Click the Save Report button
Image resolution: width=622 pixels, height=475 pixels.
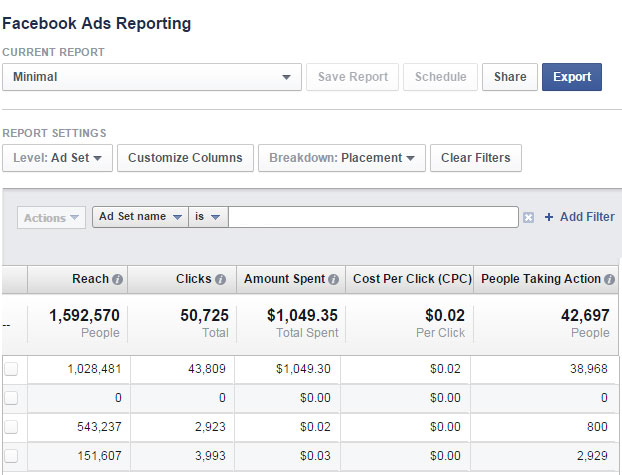point(352,77)
